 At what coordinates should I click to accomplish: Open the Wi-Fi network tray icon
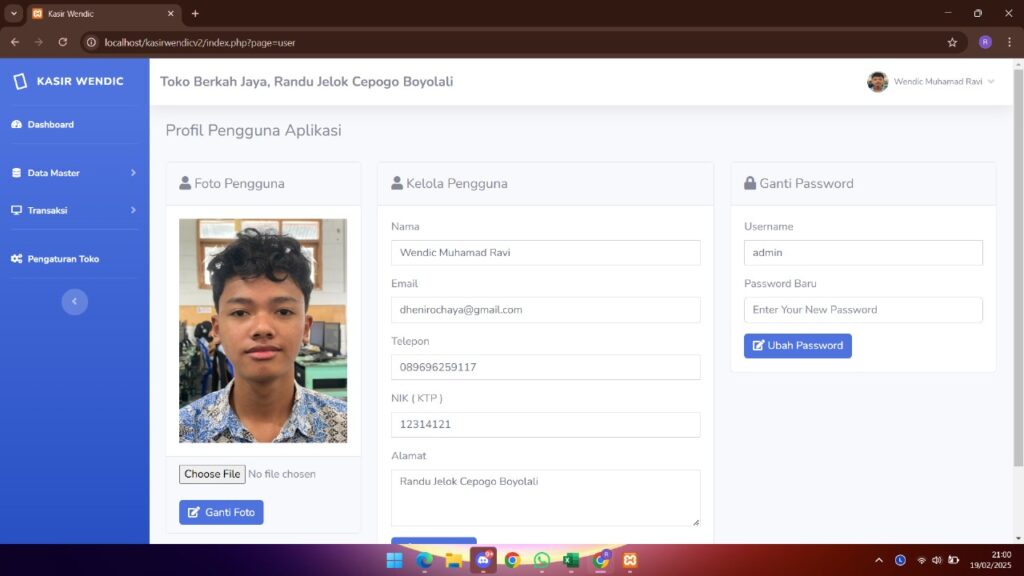pos(921,560)
